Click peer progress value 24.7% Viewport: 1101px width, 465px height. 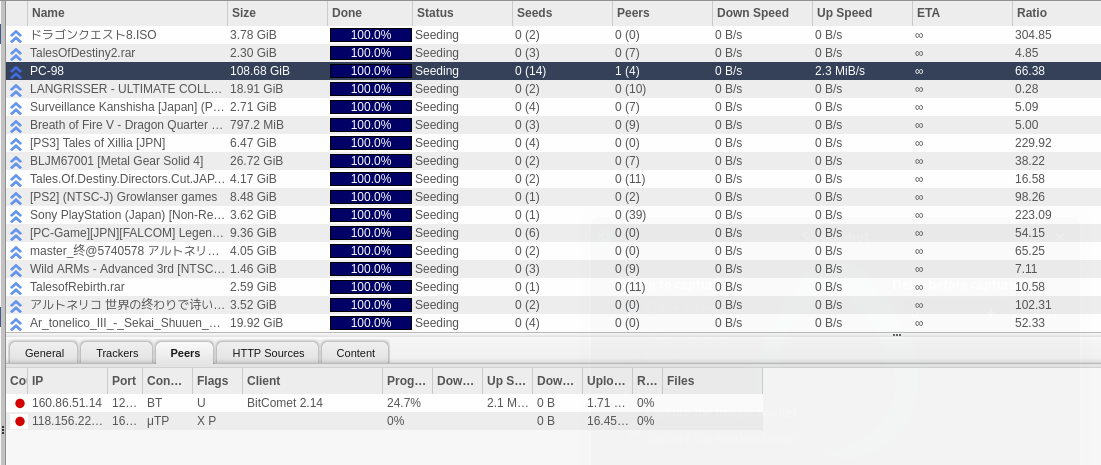click(404, 403)
